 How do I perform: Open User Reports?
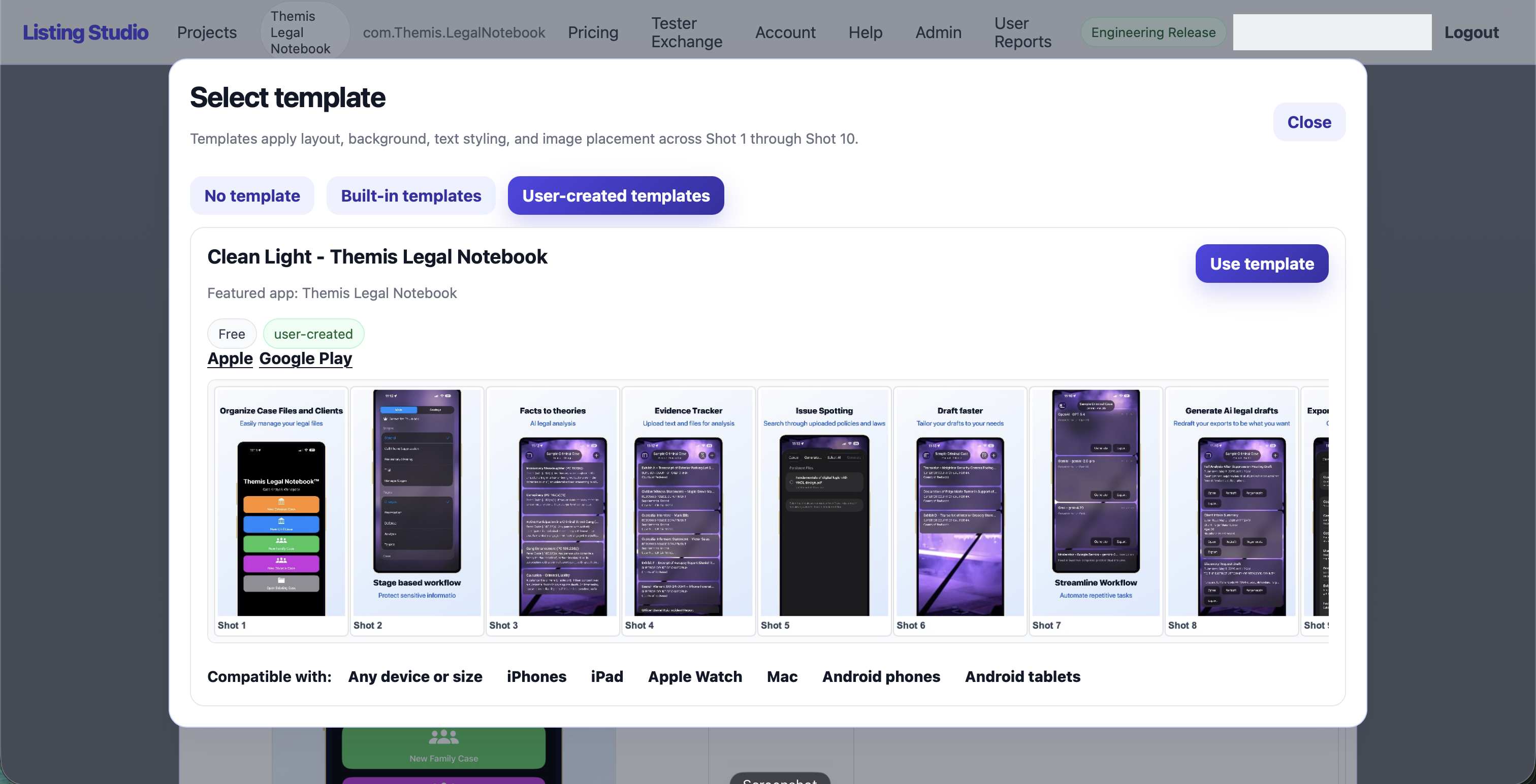(1022, 32)
